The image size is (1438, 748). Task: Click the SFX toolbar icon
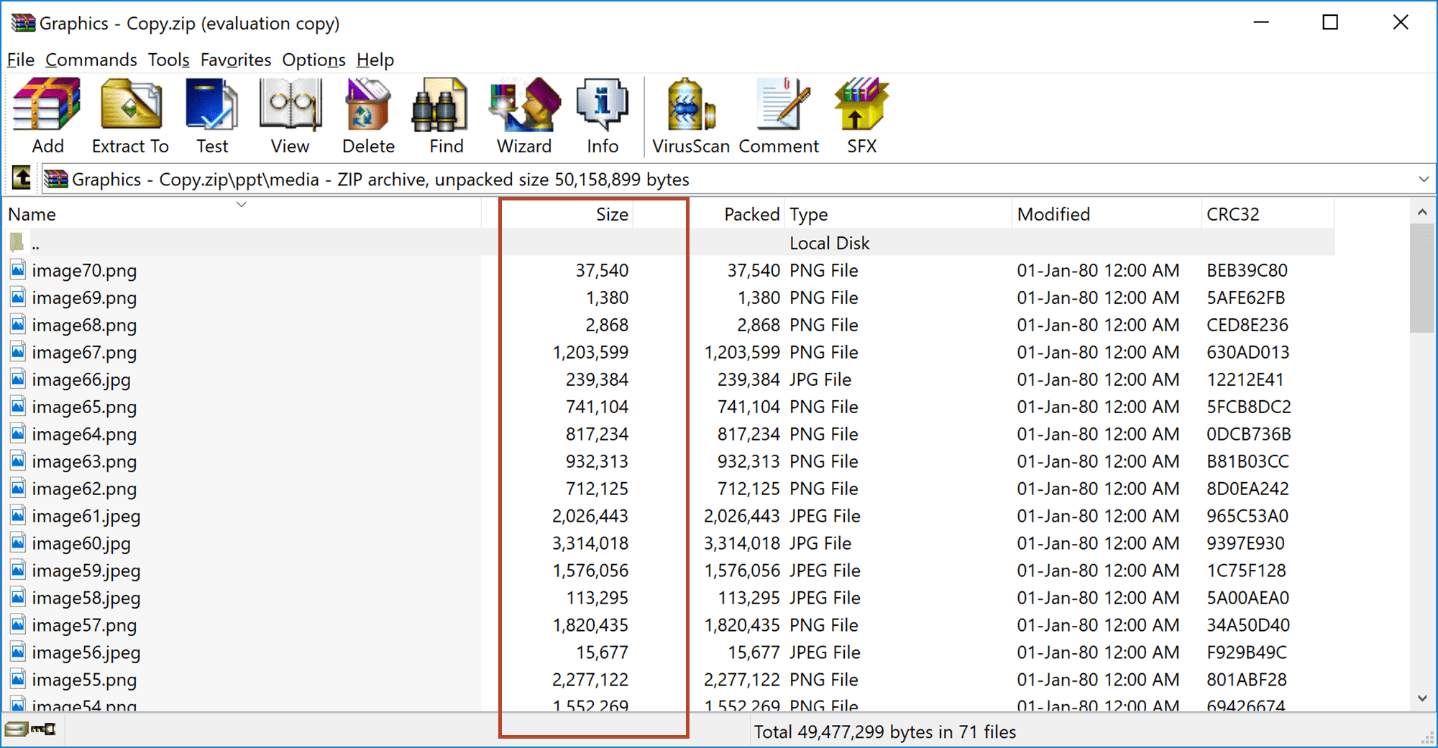click(x=861, y=116)
